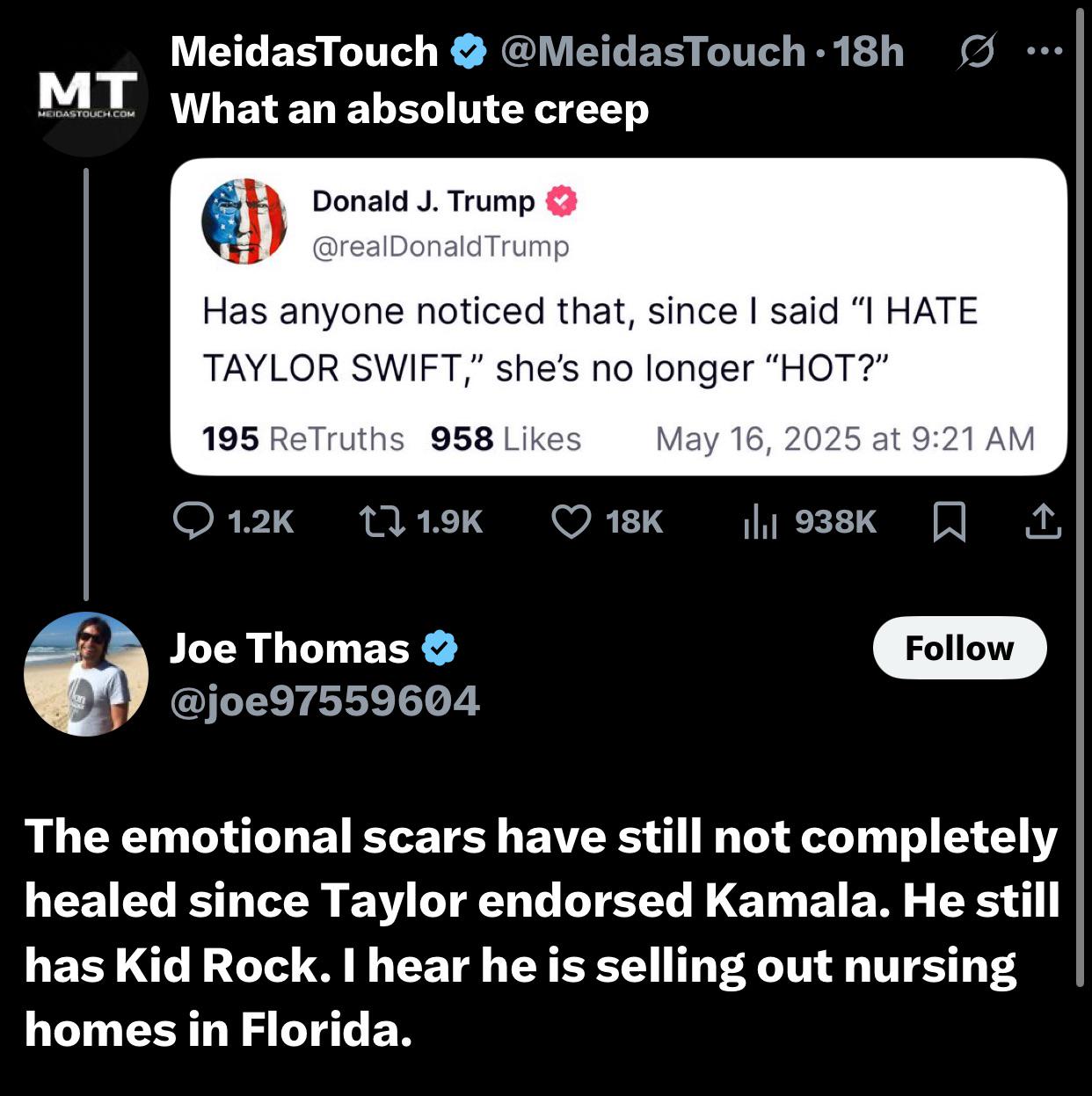Share the MeidasTouch post via upload icon

1043,520
